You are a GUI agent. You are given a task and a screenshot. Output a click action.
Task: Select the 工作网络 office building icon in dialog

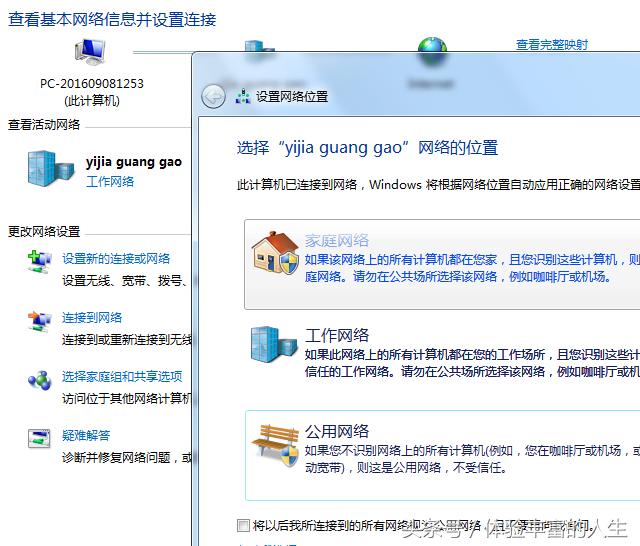274,345
